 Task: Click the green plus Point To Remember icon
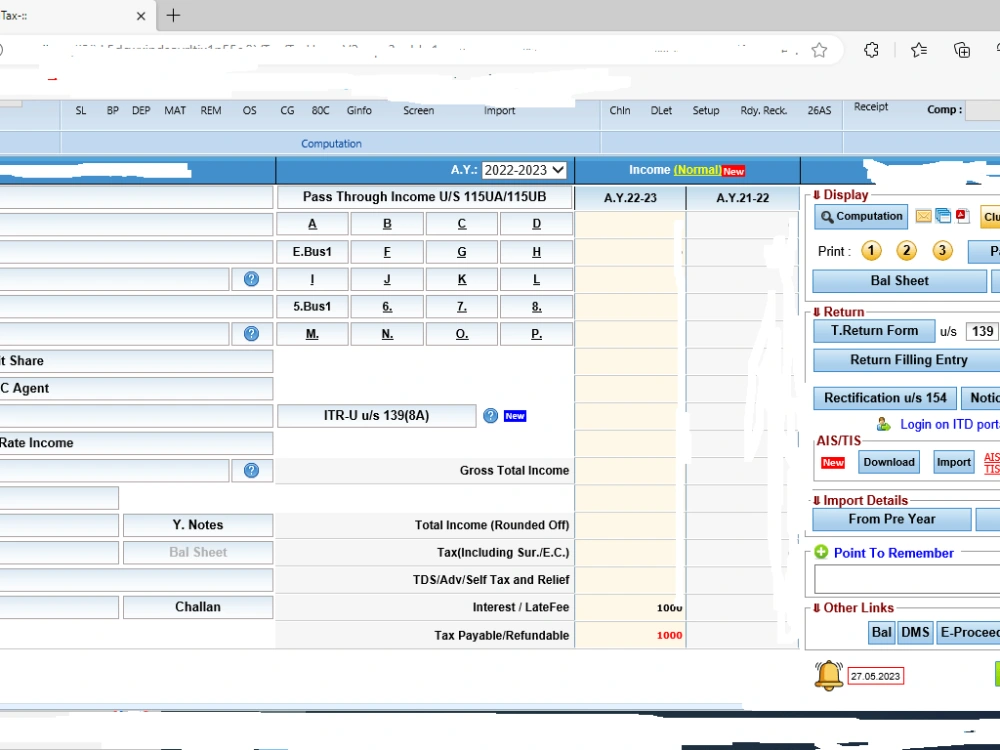click(x=821, y=552)
